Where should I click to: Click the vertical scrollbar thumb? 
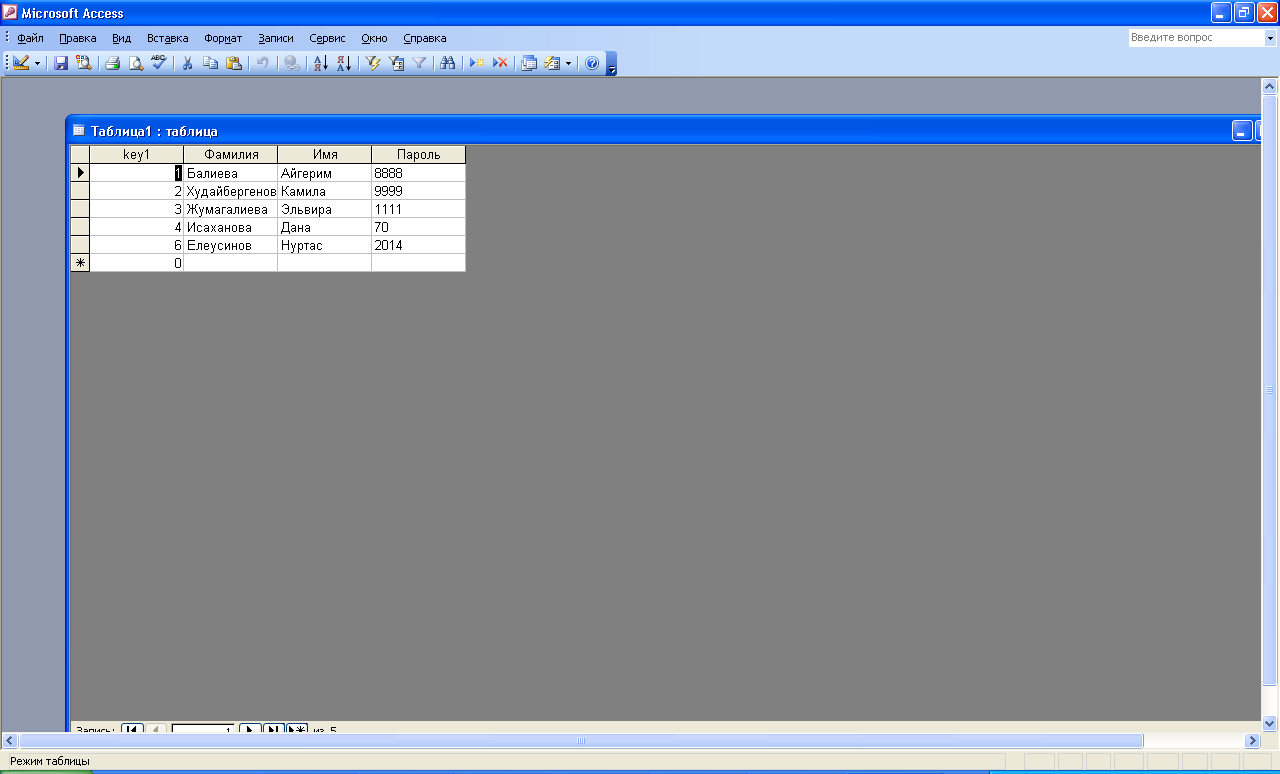tap(1270, 390)
